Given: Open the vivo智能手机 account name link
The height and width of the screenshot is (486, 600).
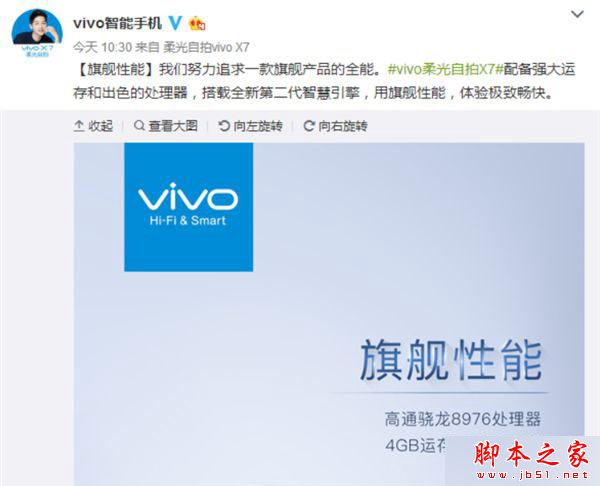Looking at the screenshot, I should [117, 23].
